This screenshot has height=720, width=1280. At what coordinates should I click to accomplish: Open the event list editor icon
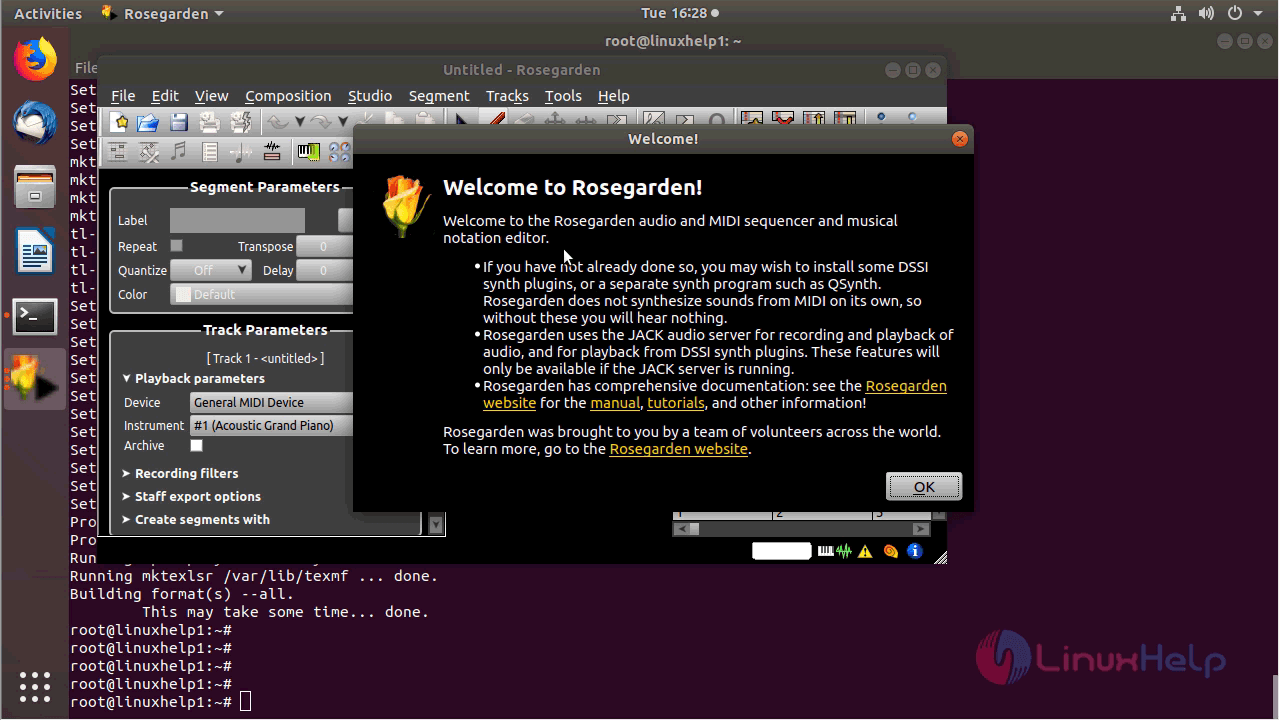tap(210, 152)
